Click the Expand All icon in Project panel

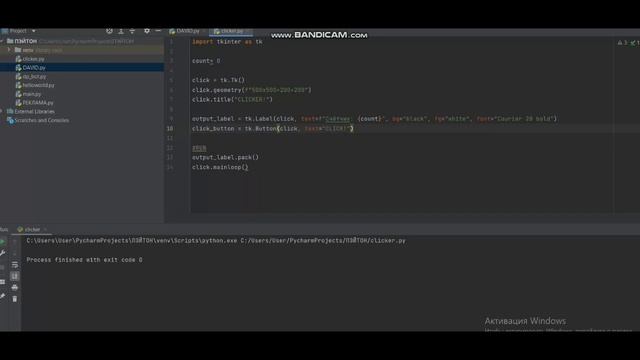point(121,31)
